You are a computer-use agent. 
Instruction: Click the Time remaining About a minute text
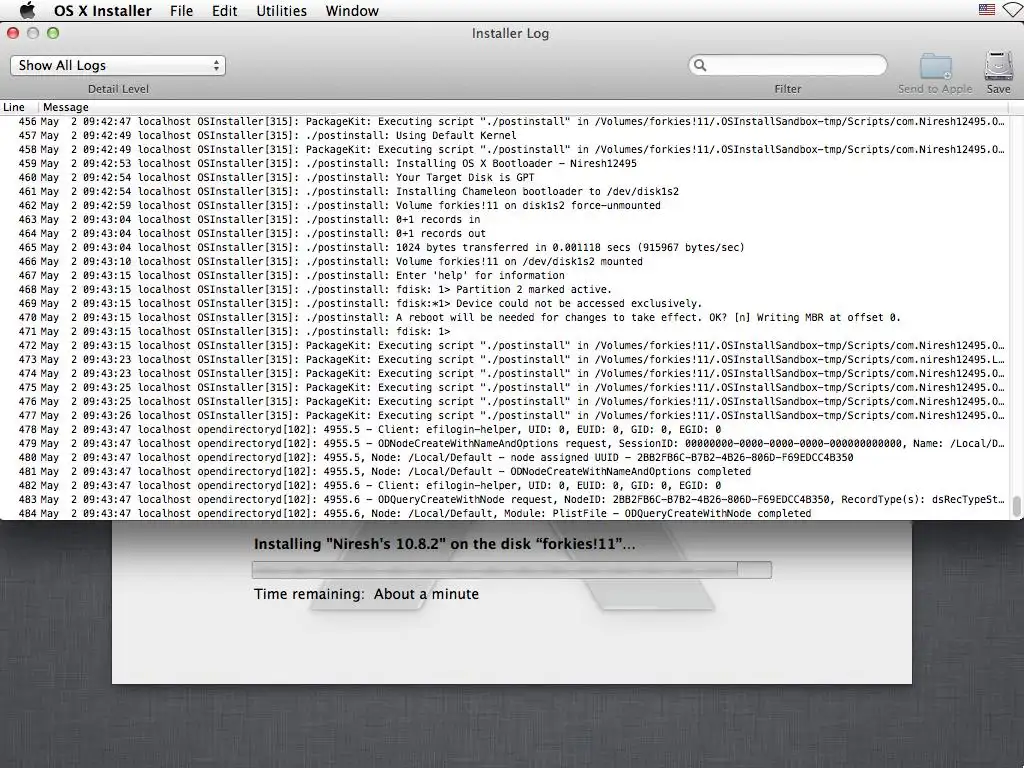pos(366,594)
